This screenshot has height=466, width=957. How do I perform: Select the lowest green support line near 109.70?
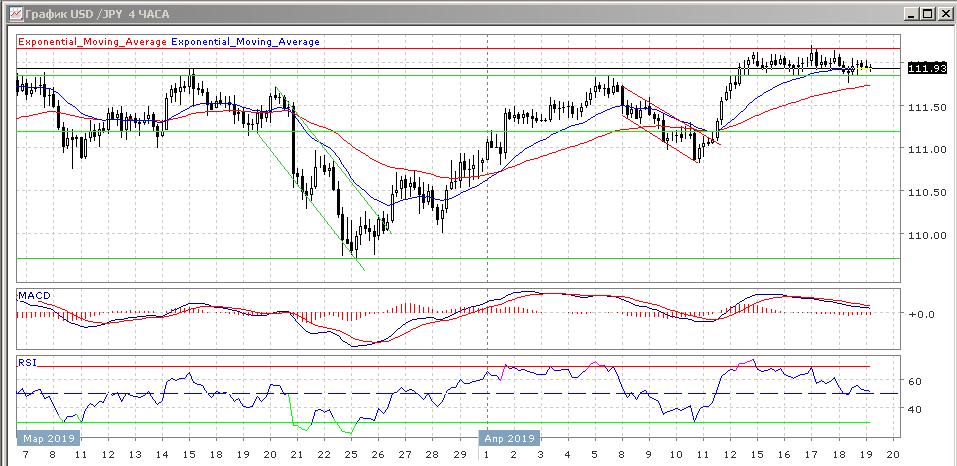coord(458,258)
